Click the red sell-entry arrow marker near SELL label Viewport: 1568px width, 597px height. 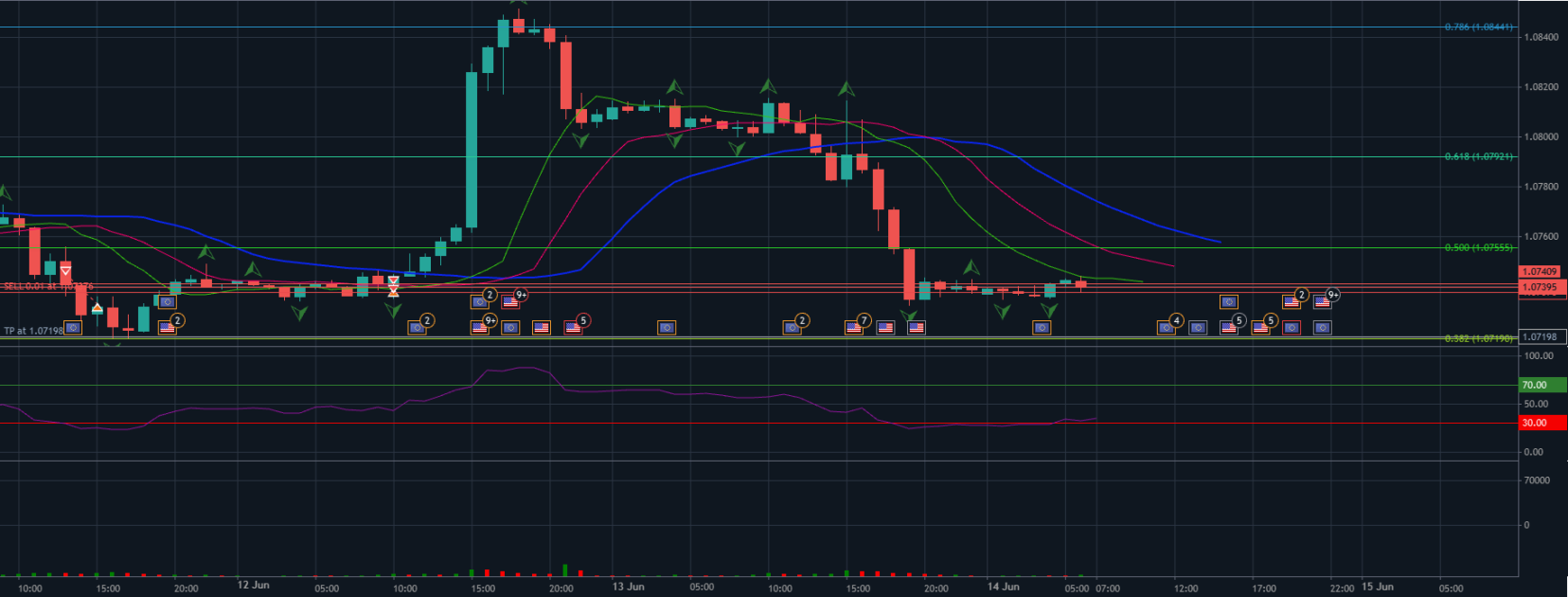pos(65,272)
